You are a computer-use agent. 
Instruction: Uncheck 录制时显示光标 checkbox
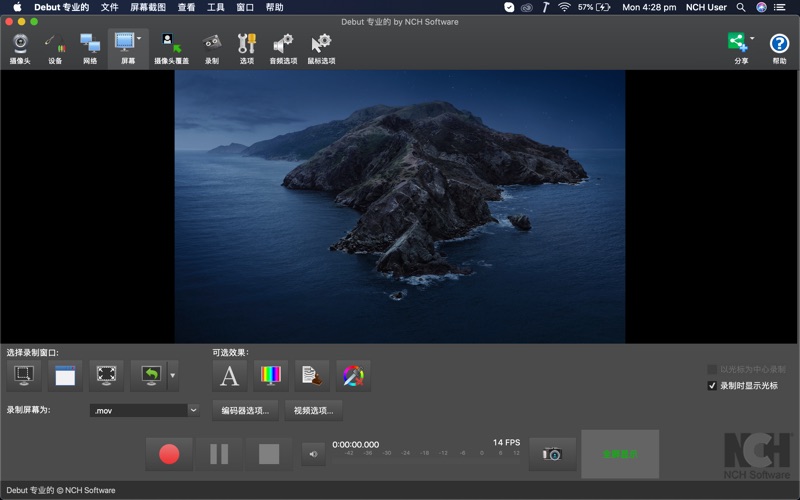[x=712, y=386]
